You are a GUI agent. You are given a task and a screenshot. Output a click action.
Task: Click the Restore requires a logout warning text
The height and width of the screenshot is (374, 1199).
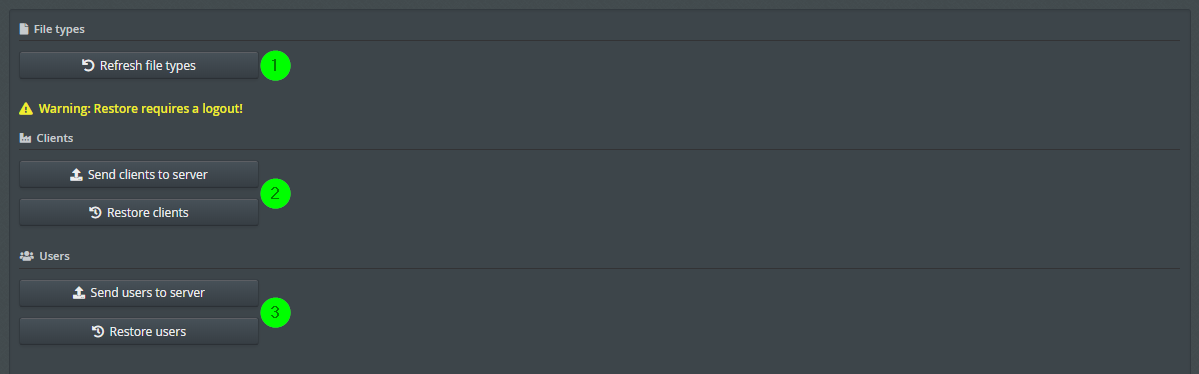pos(141,109)
